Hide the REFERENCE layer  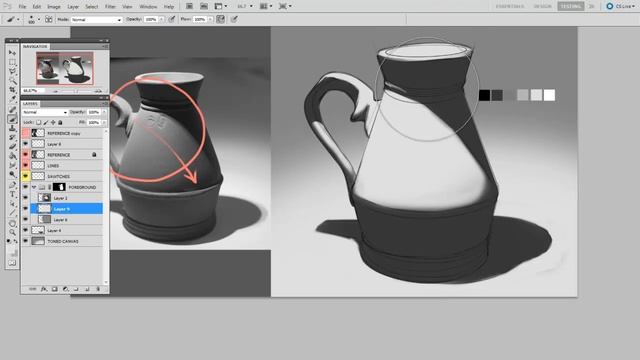tap(26, 155)
